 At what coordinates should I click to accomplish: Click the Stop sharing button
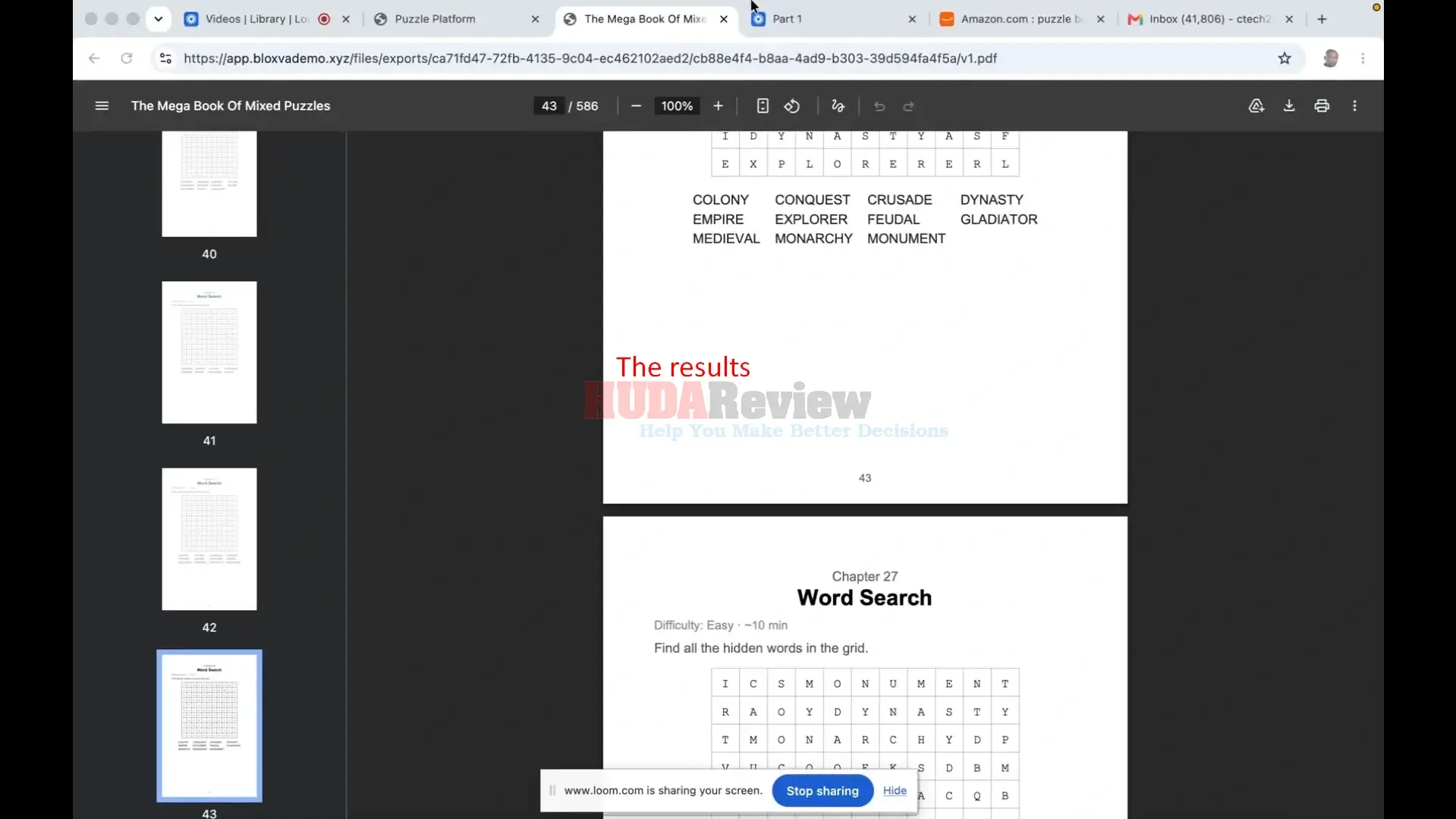822,791
